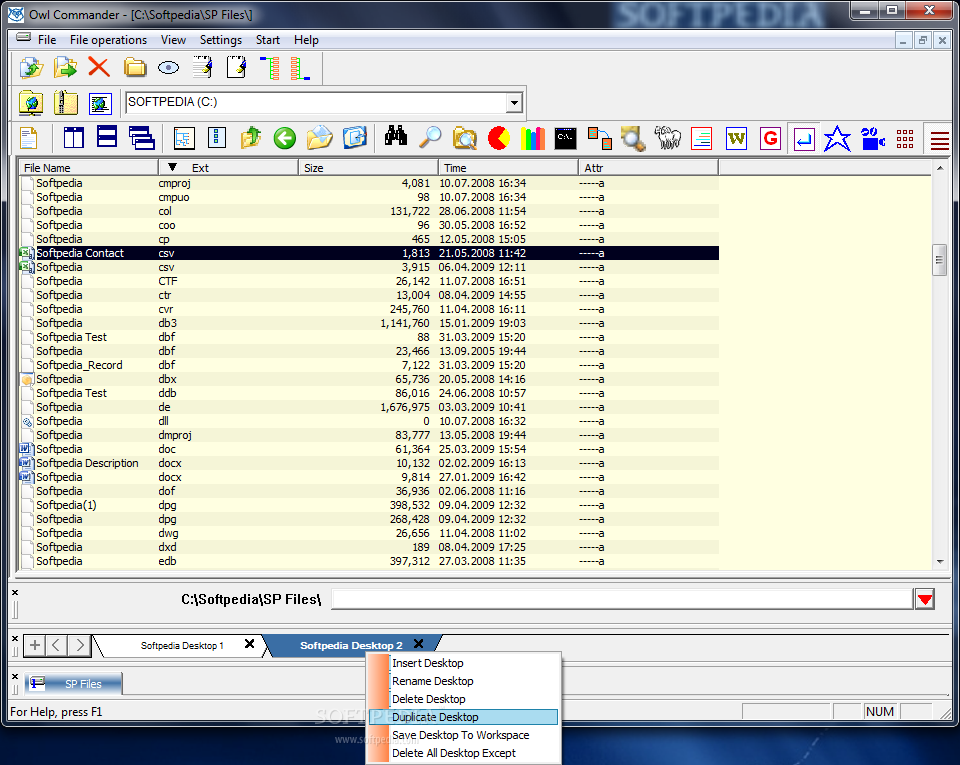Image resolution: width=960 pixels, height=765 pixels.
Task: Select Save Desktop To Workspace entry
Action: coord(463,735)
